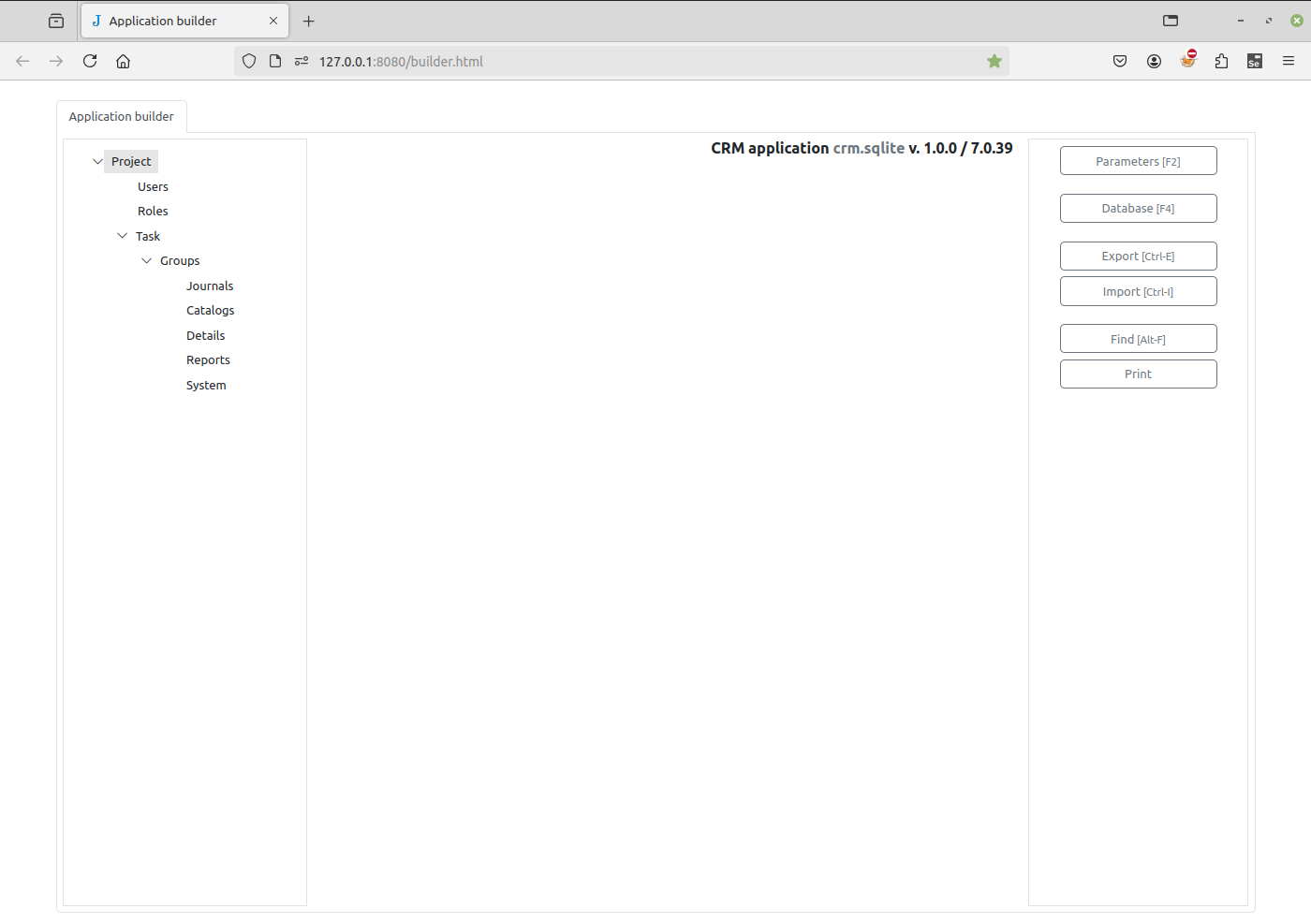This screenshot has width=1311, height=924.
Task: Collapse the Groups tree node
Action: [146, 260]
